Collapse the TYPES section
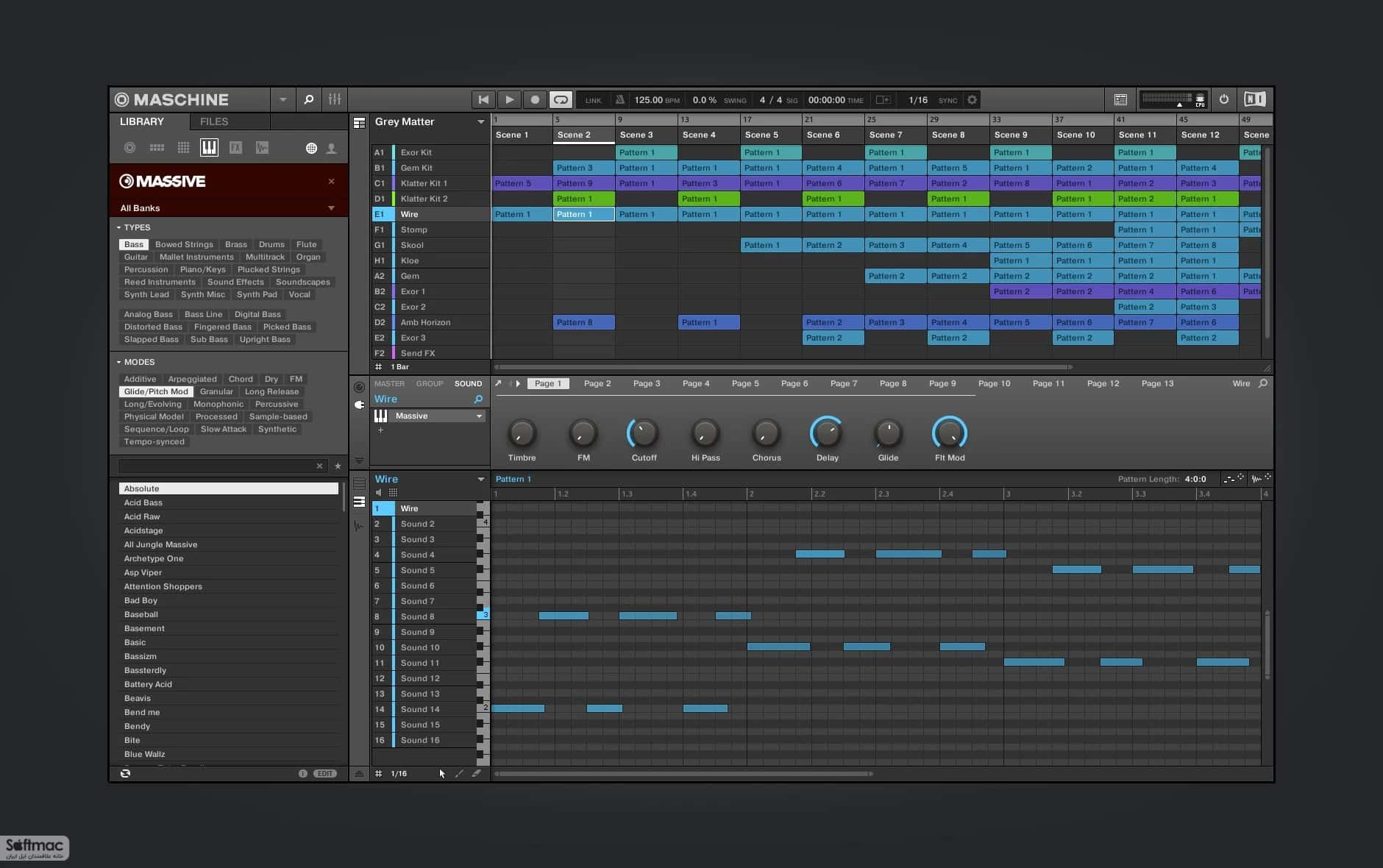The image size is (1383, 868). tap(118, 227)
